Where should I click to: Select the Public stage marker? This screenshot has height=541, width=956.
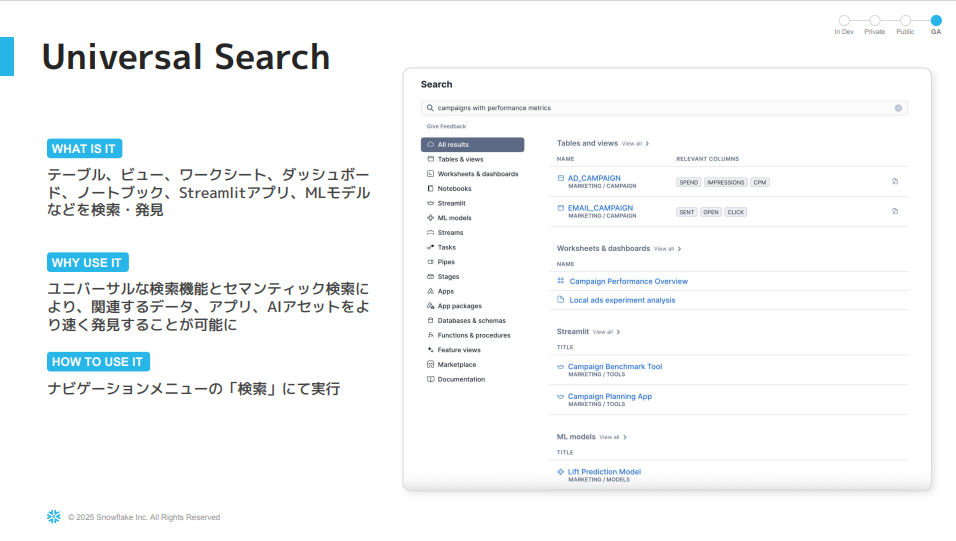(x=905, y=21)
